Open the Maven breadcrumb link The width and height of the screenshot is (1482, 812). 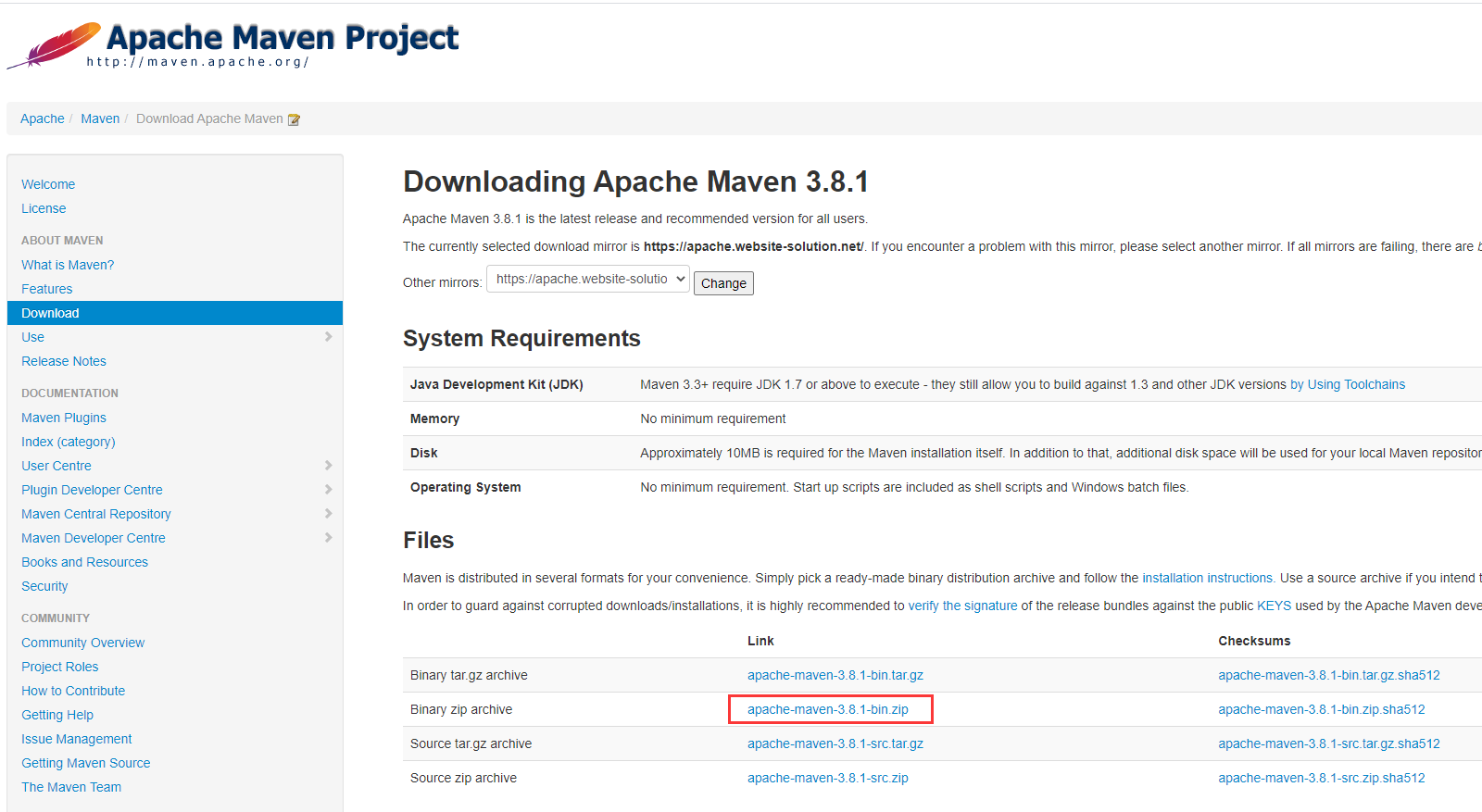tap(100, 119)
